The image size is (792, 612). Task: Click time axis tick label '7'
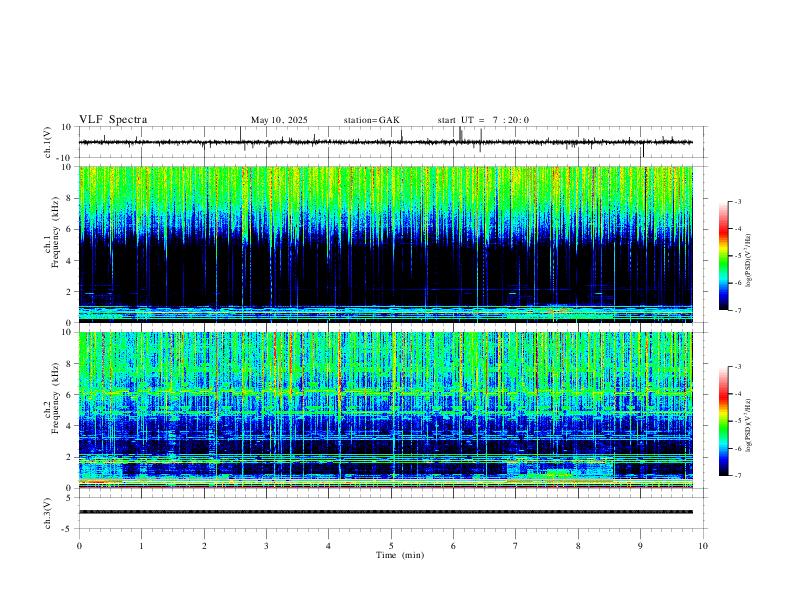click(516, 546)
